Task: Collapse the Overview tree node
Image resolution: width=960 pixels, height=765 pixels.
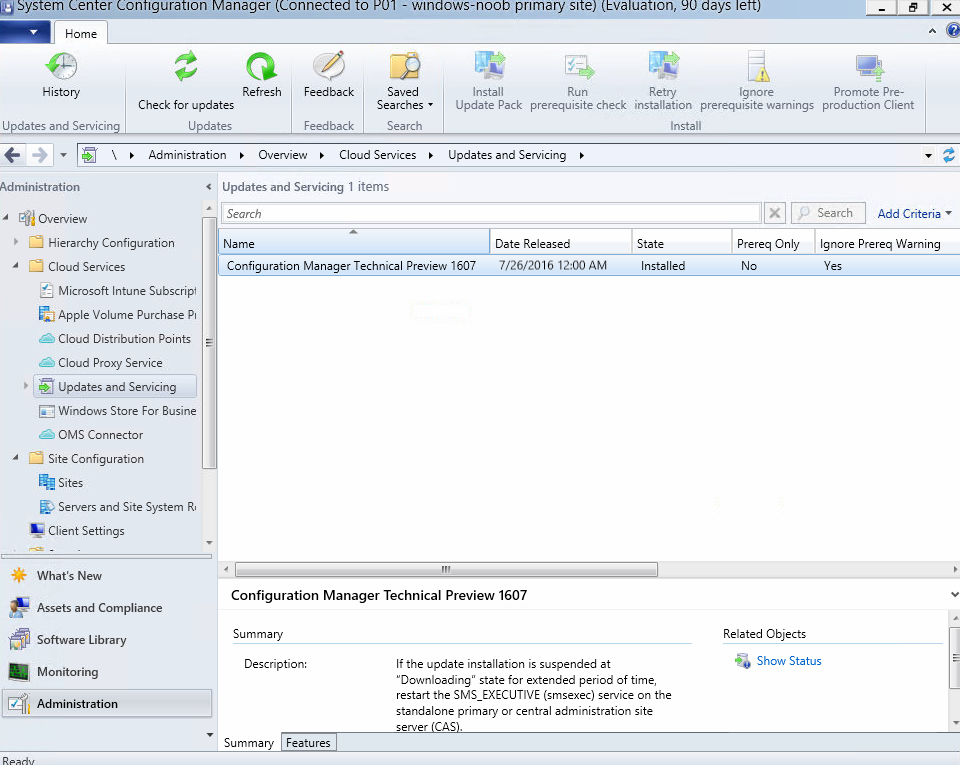Action: [6, 218]
